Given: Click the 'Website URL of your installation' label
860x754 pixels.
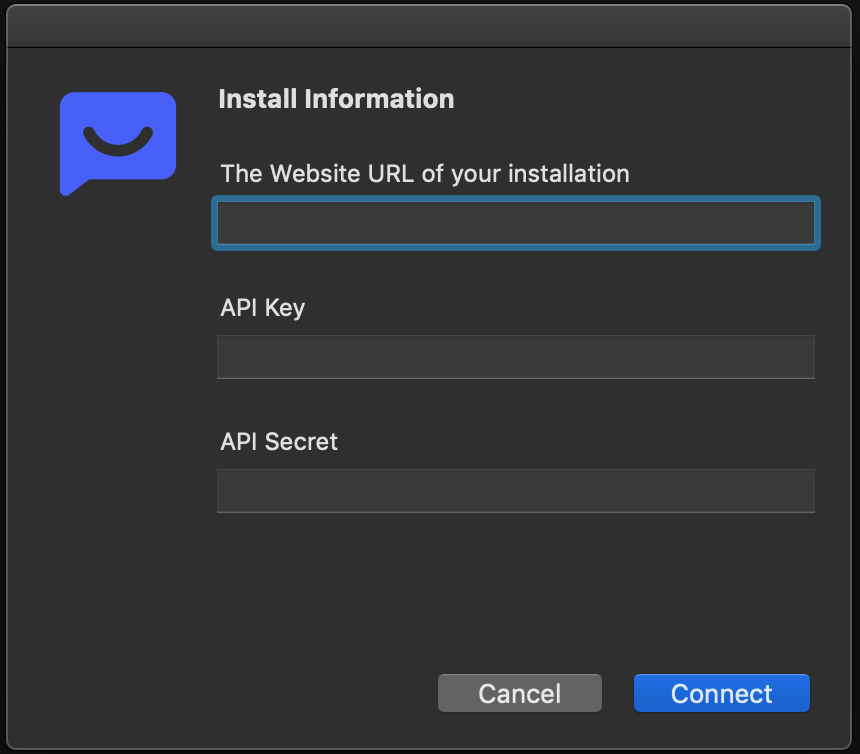Looking at the screenshot, I should point(425,174).
